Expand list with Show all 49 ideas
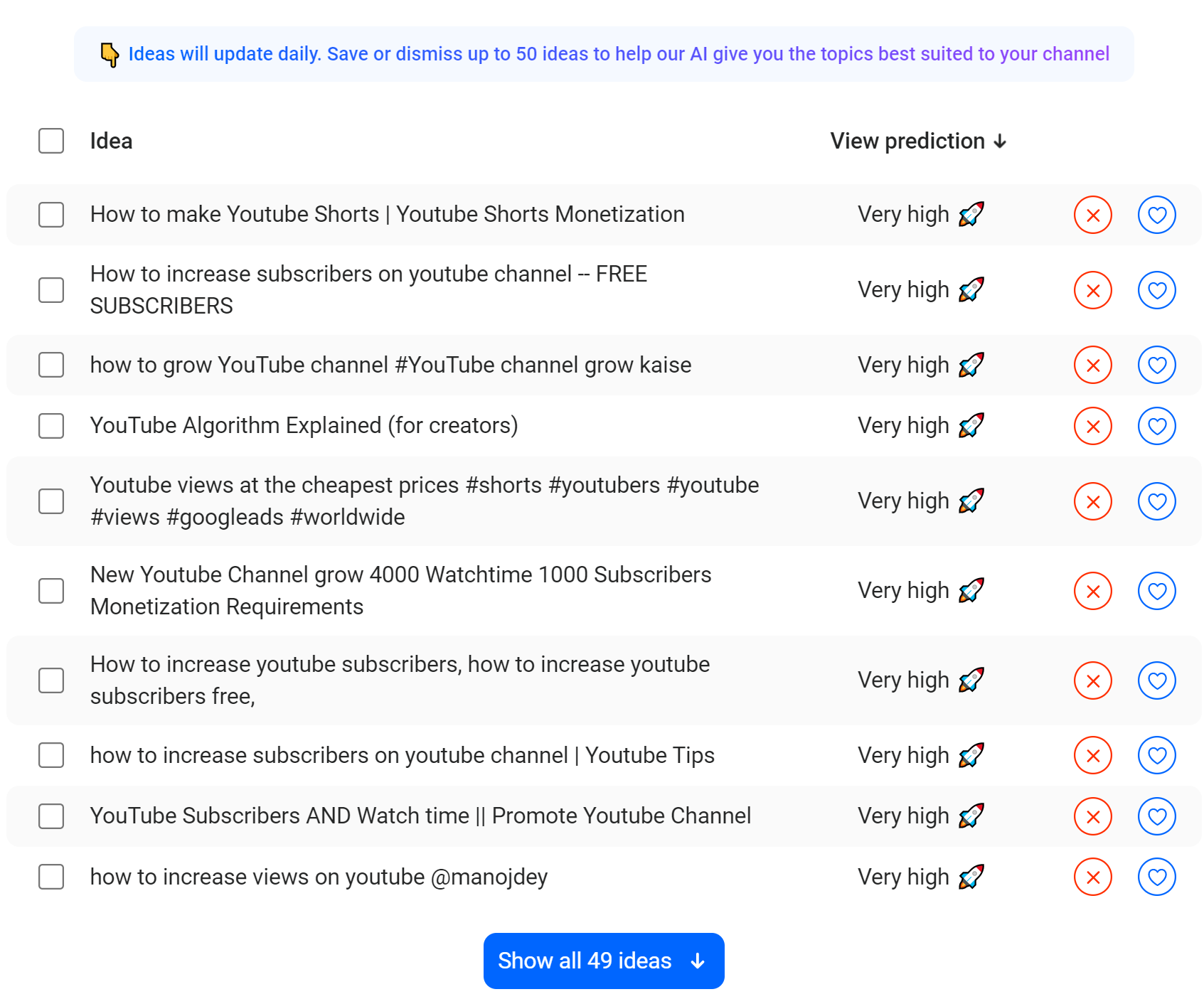The height and width of the screenshot is (1004, 1204). [x=603, y=961]
